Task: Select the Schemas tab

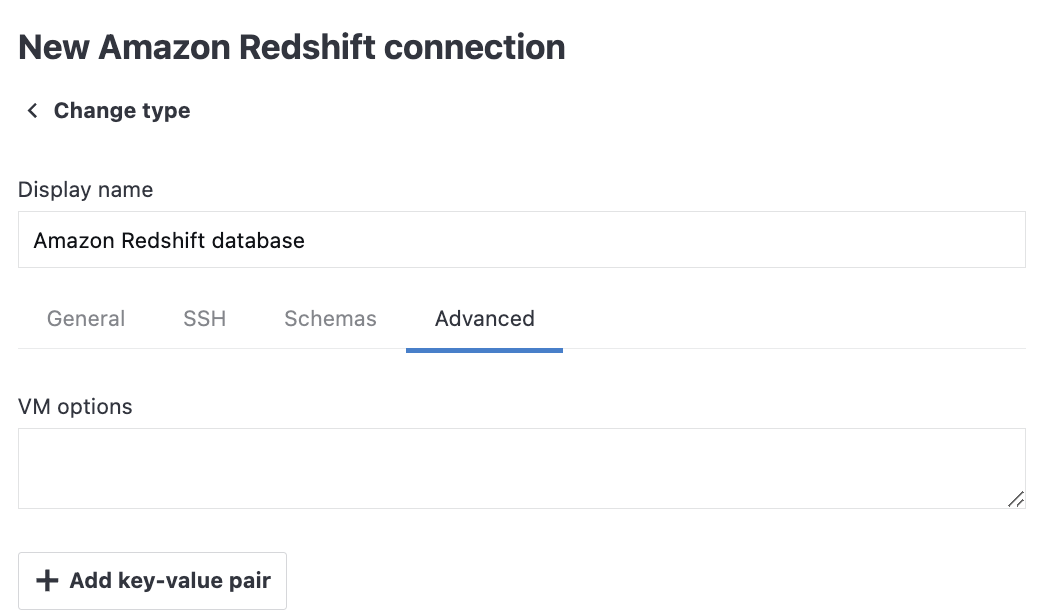Action: [x=330, y=318]
